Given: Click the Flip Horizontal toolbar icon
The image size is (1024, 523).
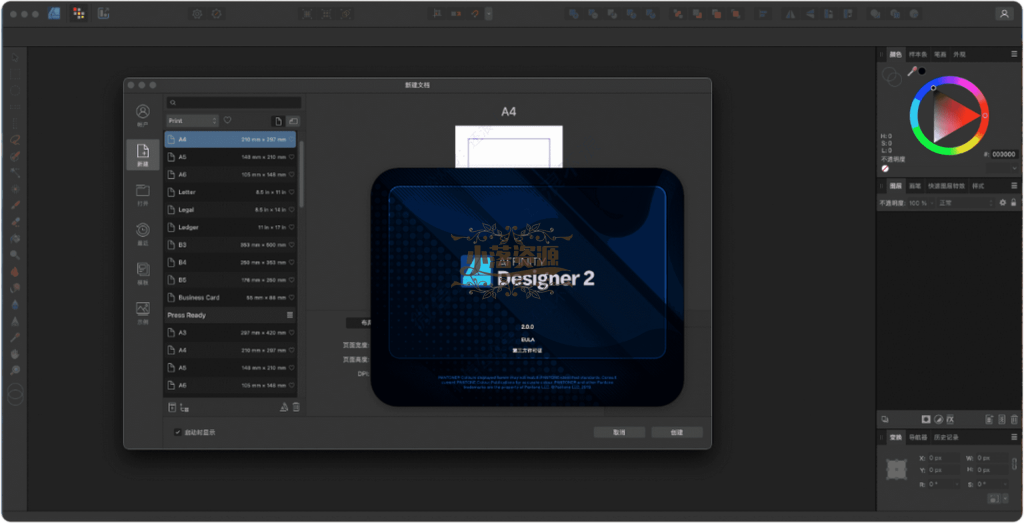Looking at the screenshot, I should (x=790, y=14).
